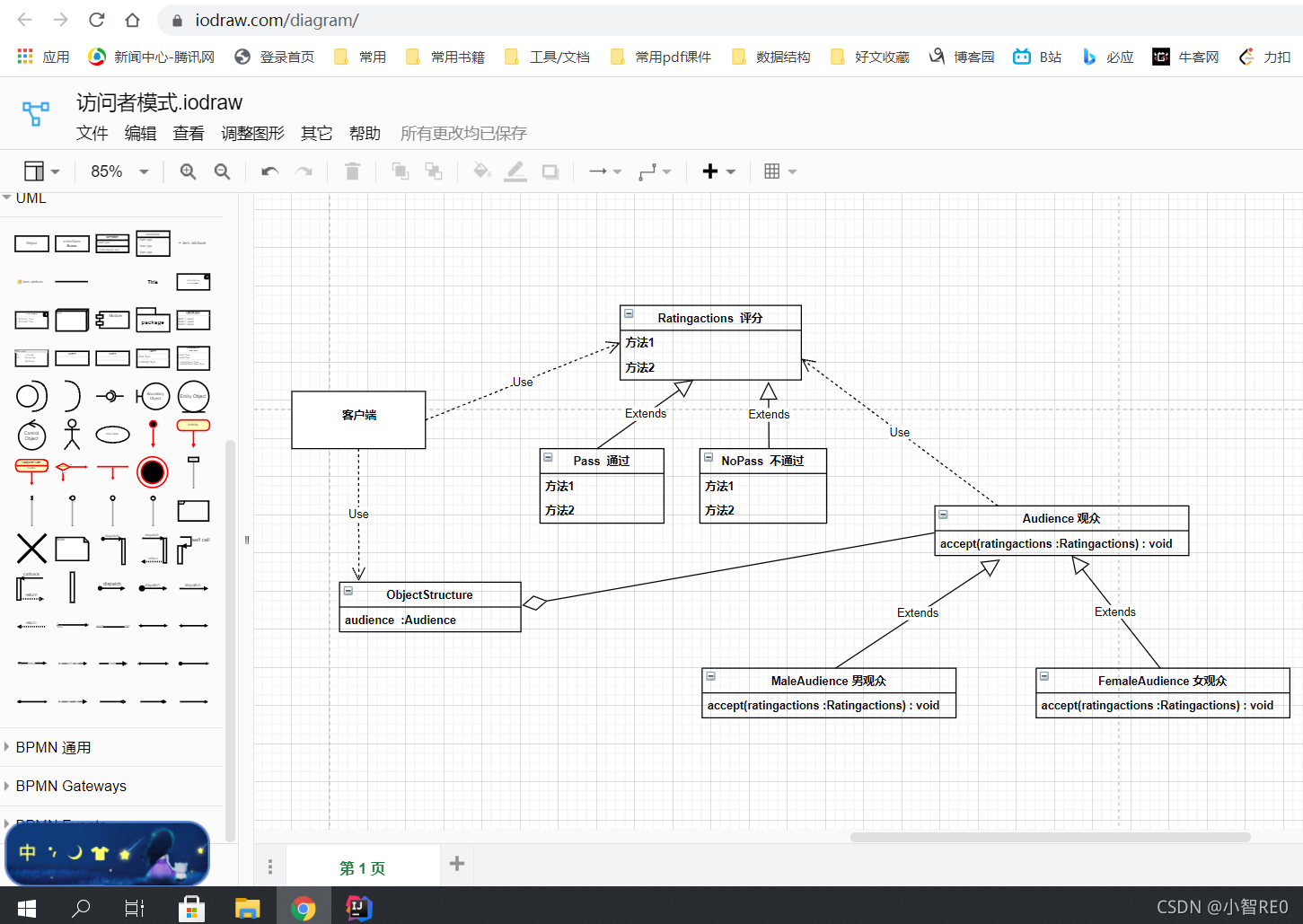Screen dimensions: 1303x924
Task: Collapse the Ratingactions class box
Action: [x=629, y=314]
